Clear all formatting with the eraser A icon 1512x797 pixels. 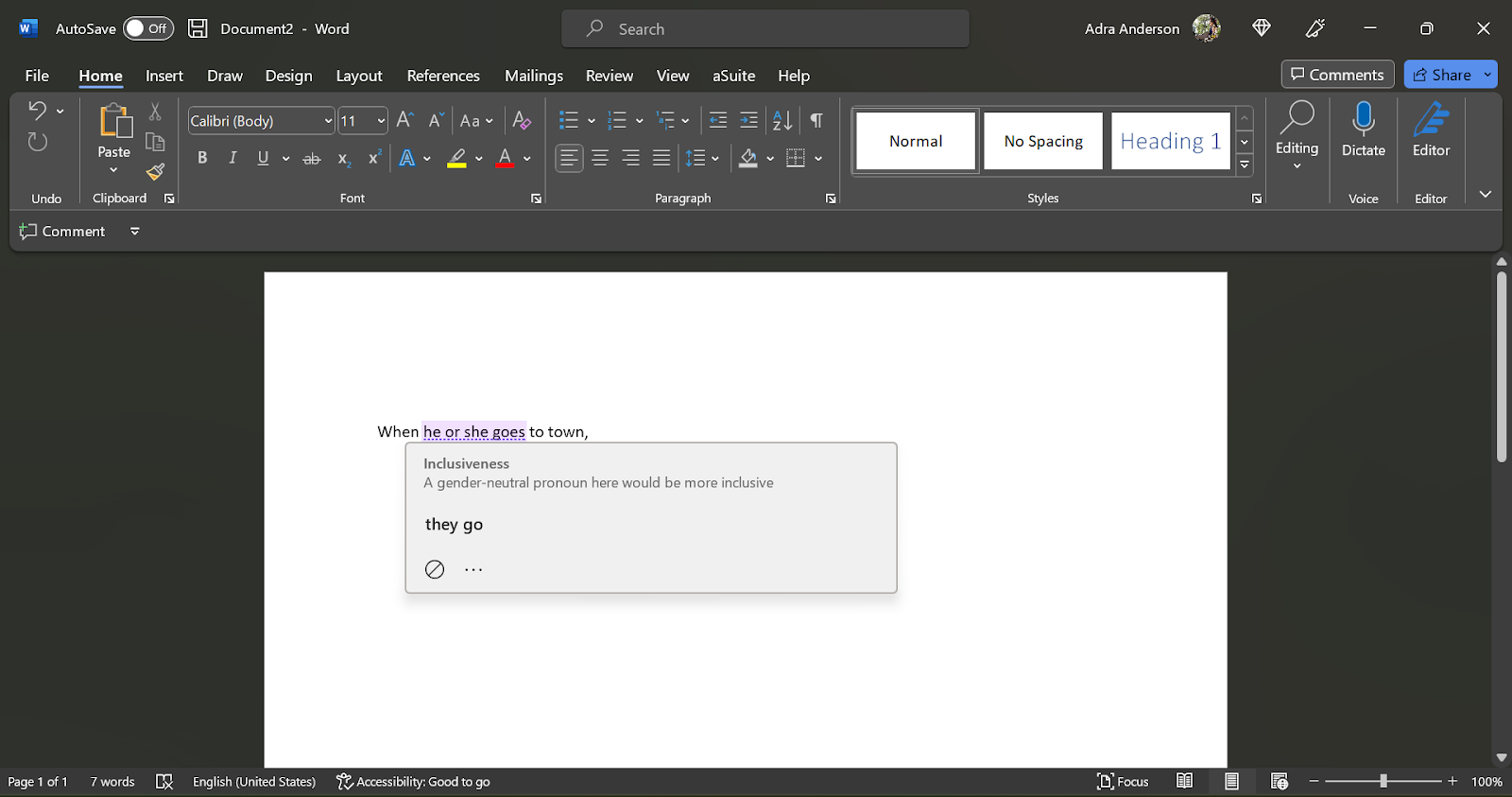click(521, 120)
